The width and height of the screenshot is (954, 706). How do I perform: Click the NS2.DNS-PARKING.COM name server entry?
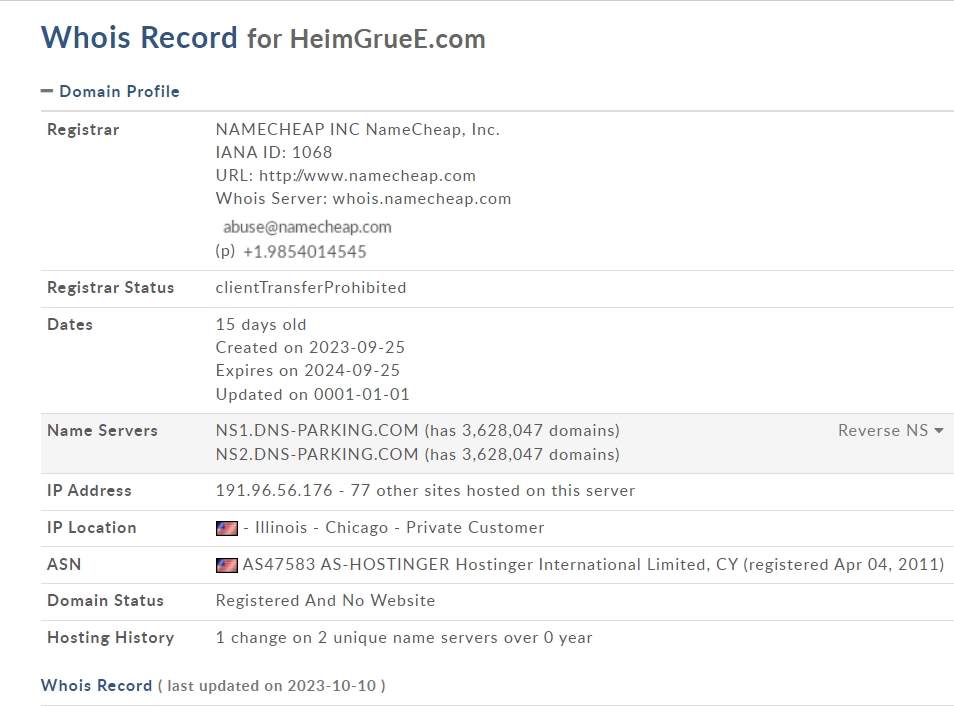pyautogui.click(x=417, y=455)
